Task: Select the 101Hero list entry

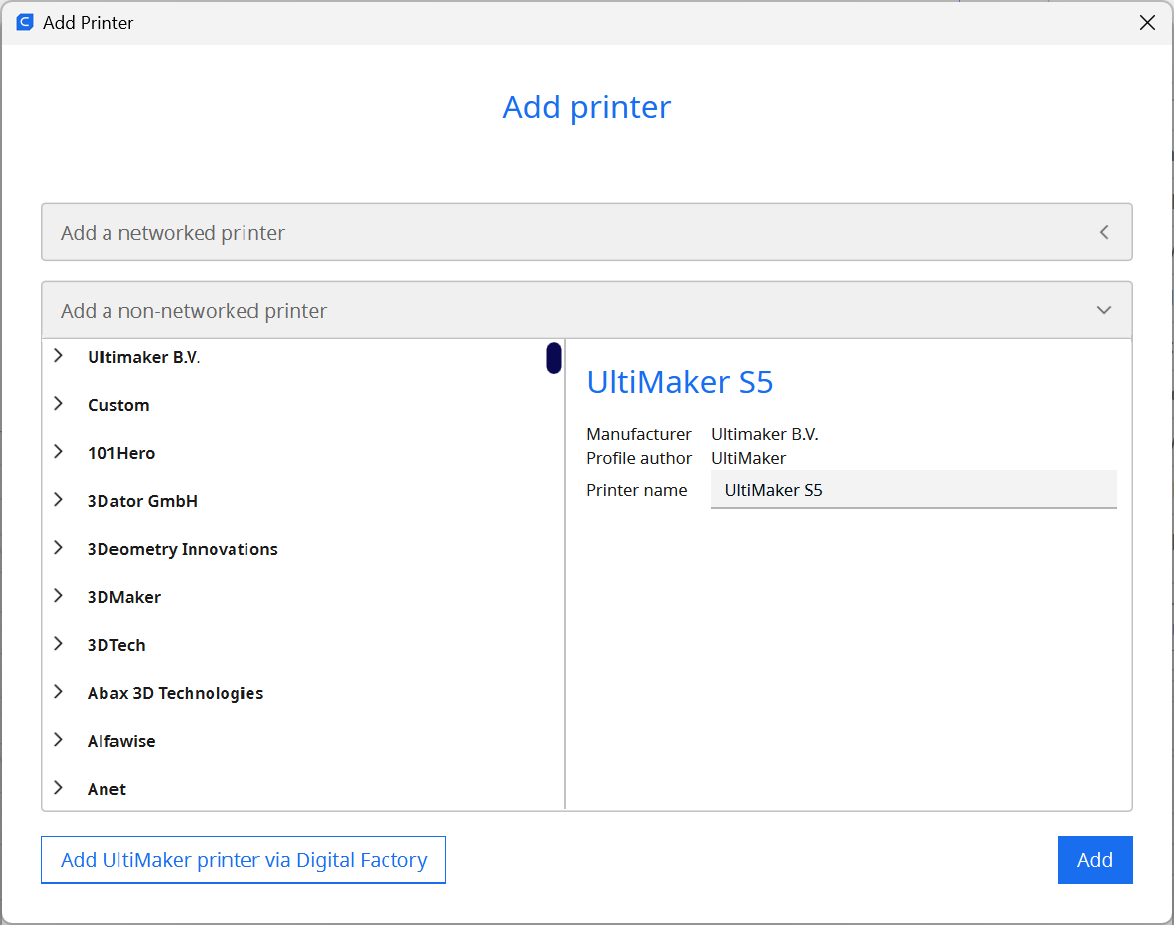Action: [x=121, y=453]
